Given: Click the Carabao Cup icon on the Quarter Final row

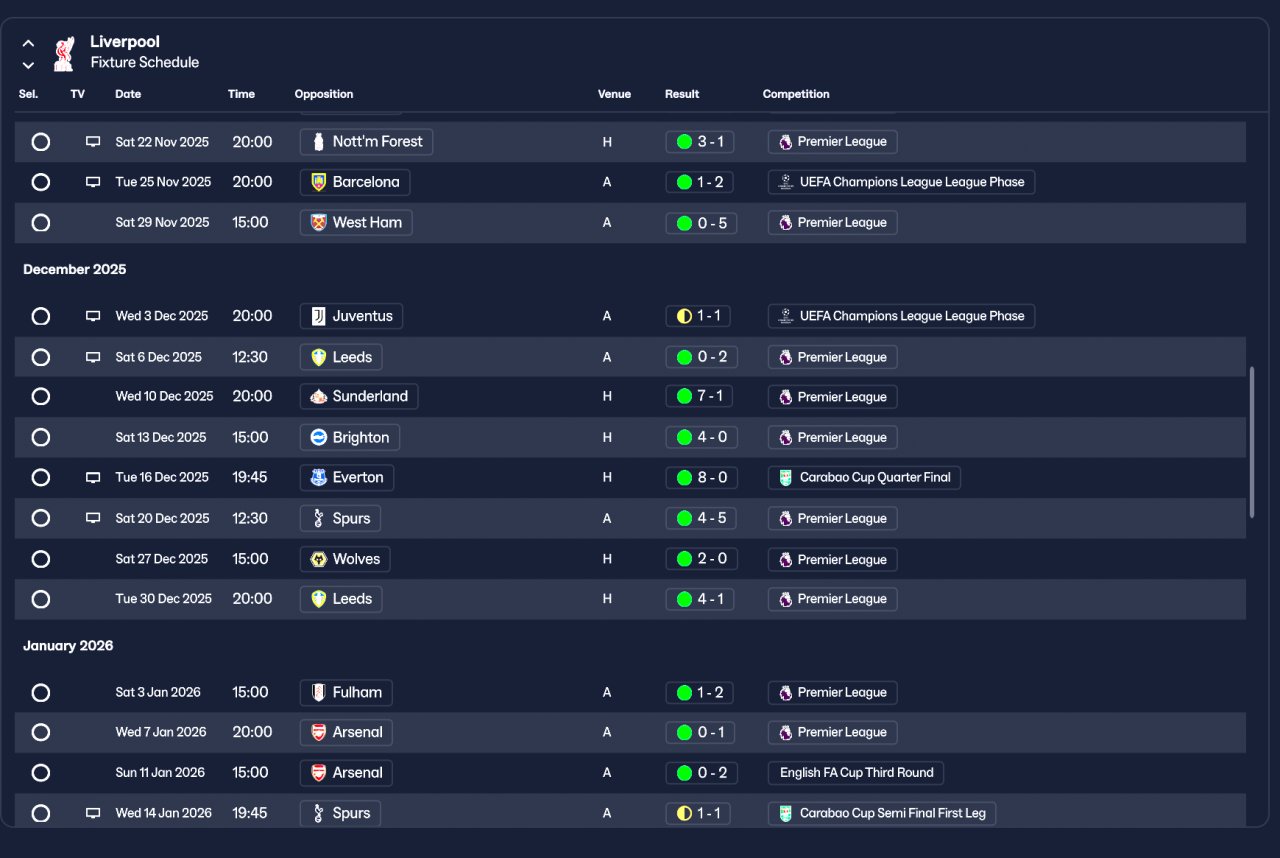Looking at the screenshot, I should [x=786, y=478].
